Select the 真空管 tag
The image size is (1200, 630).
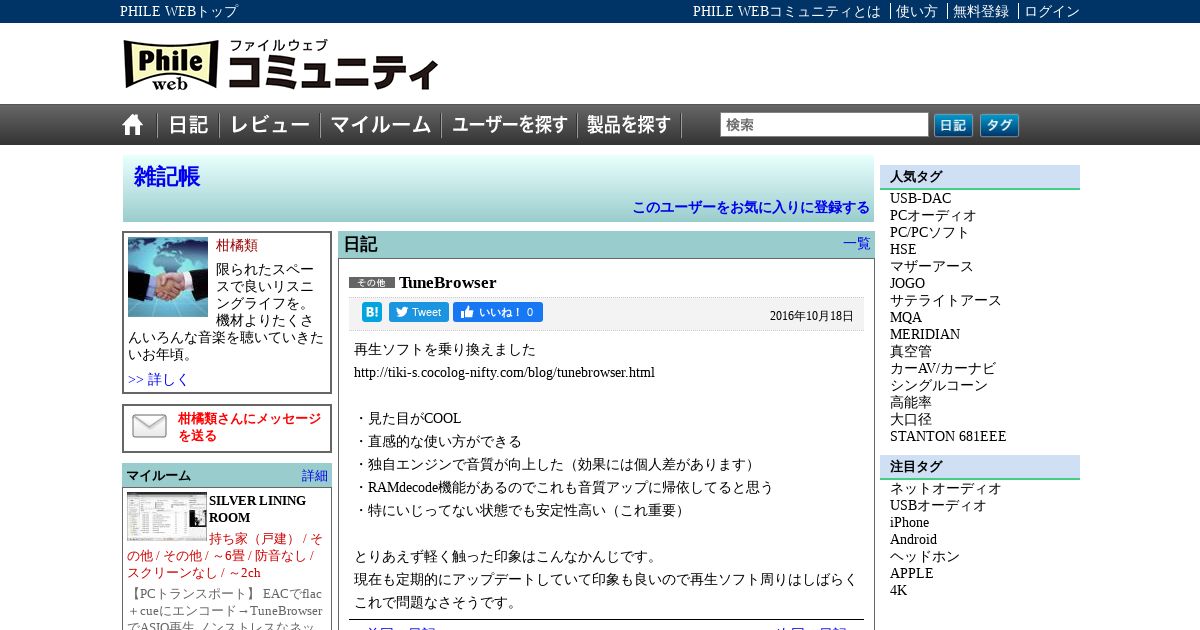(x=911, y=351)
